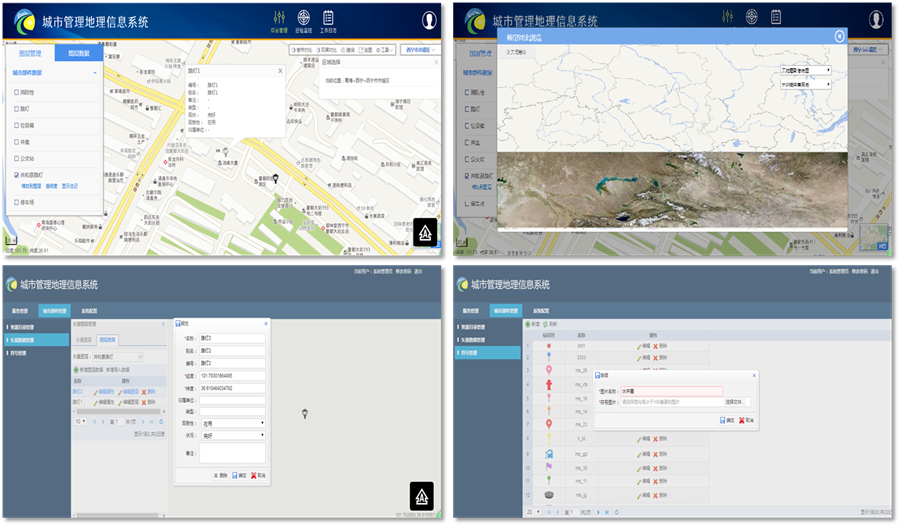Open the upper basemap dropdown in compare dialog
The image size is (900, 526).
tap(805, 70)
